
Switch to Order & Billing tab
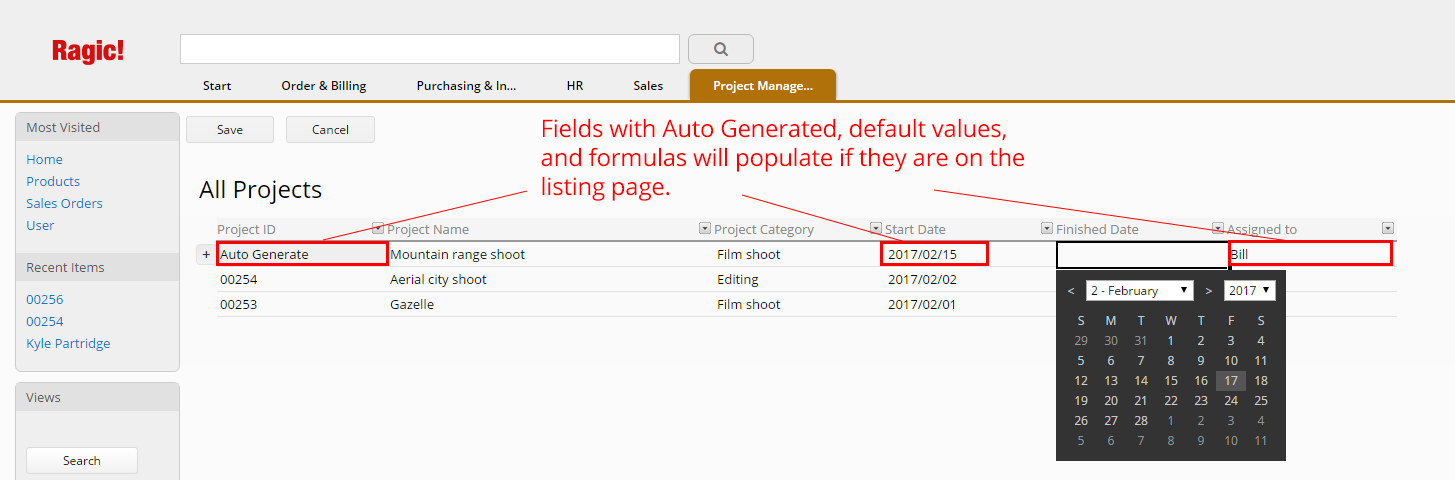tap(324, 86)
